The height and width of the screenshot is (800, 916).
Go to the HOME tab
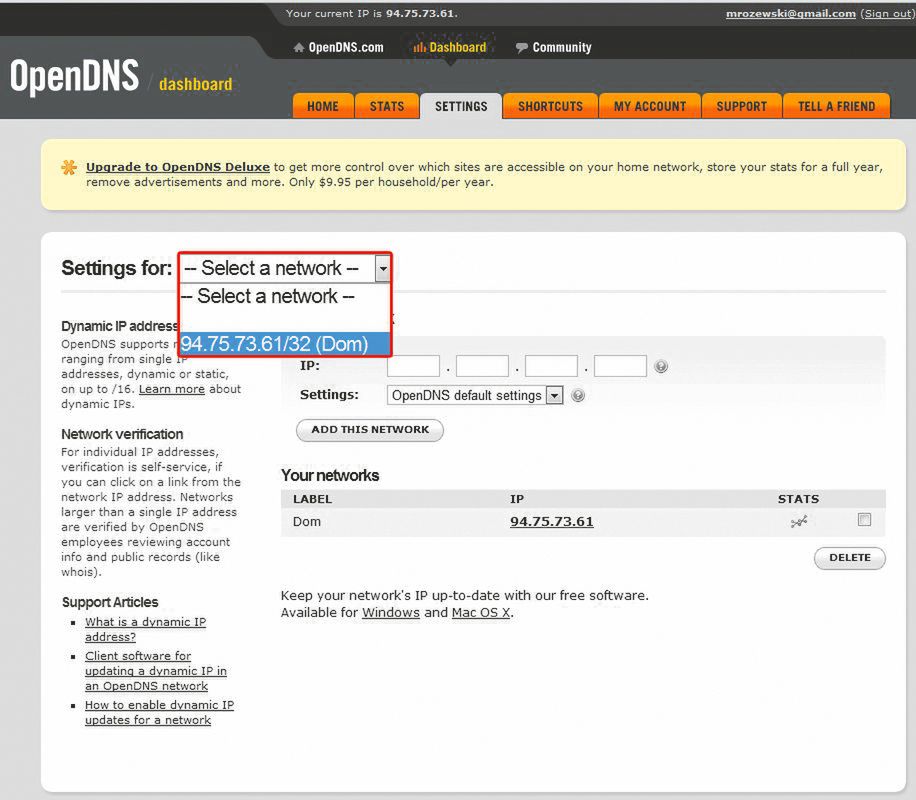(323, 106)
